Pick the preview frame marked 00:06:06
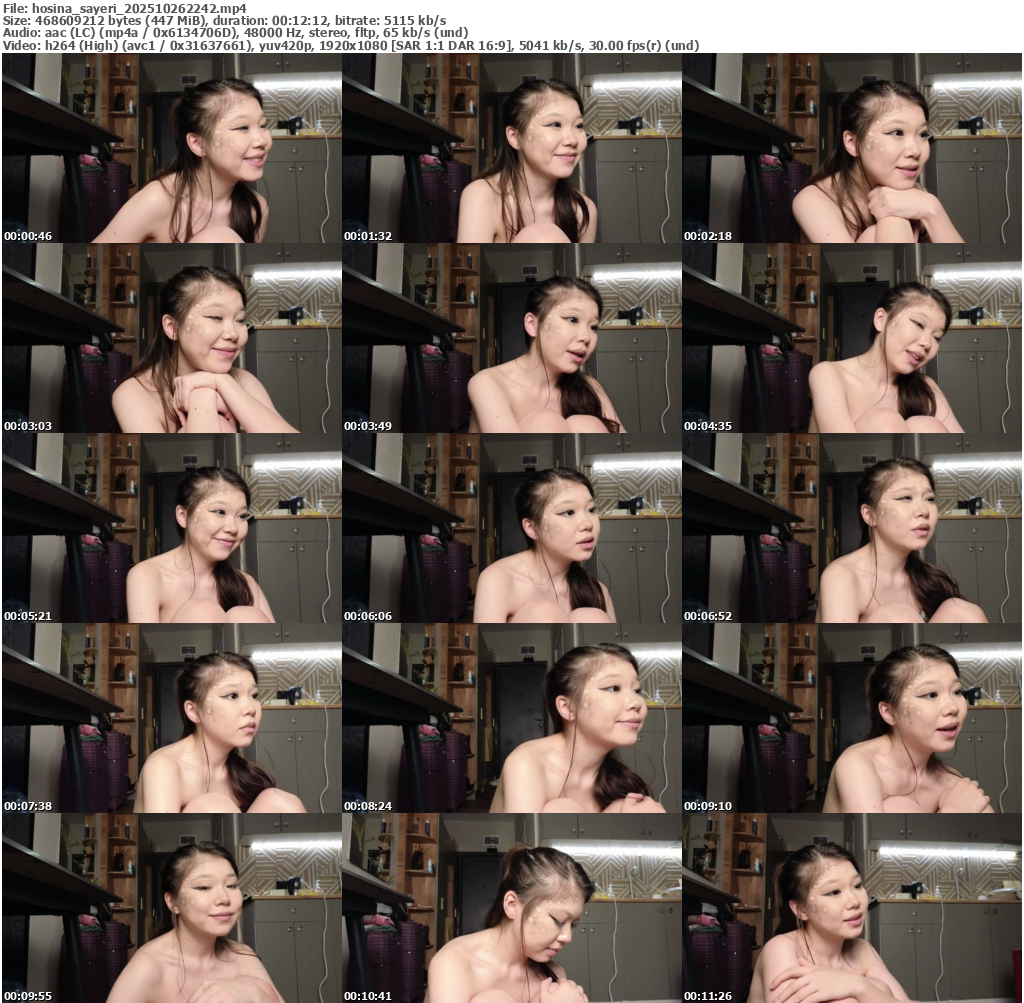 pyautogui.click(x=512, y=528)
